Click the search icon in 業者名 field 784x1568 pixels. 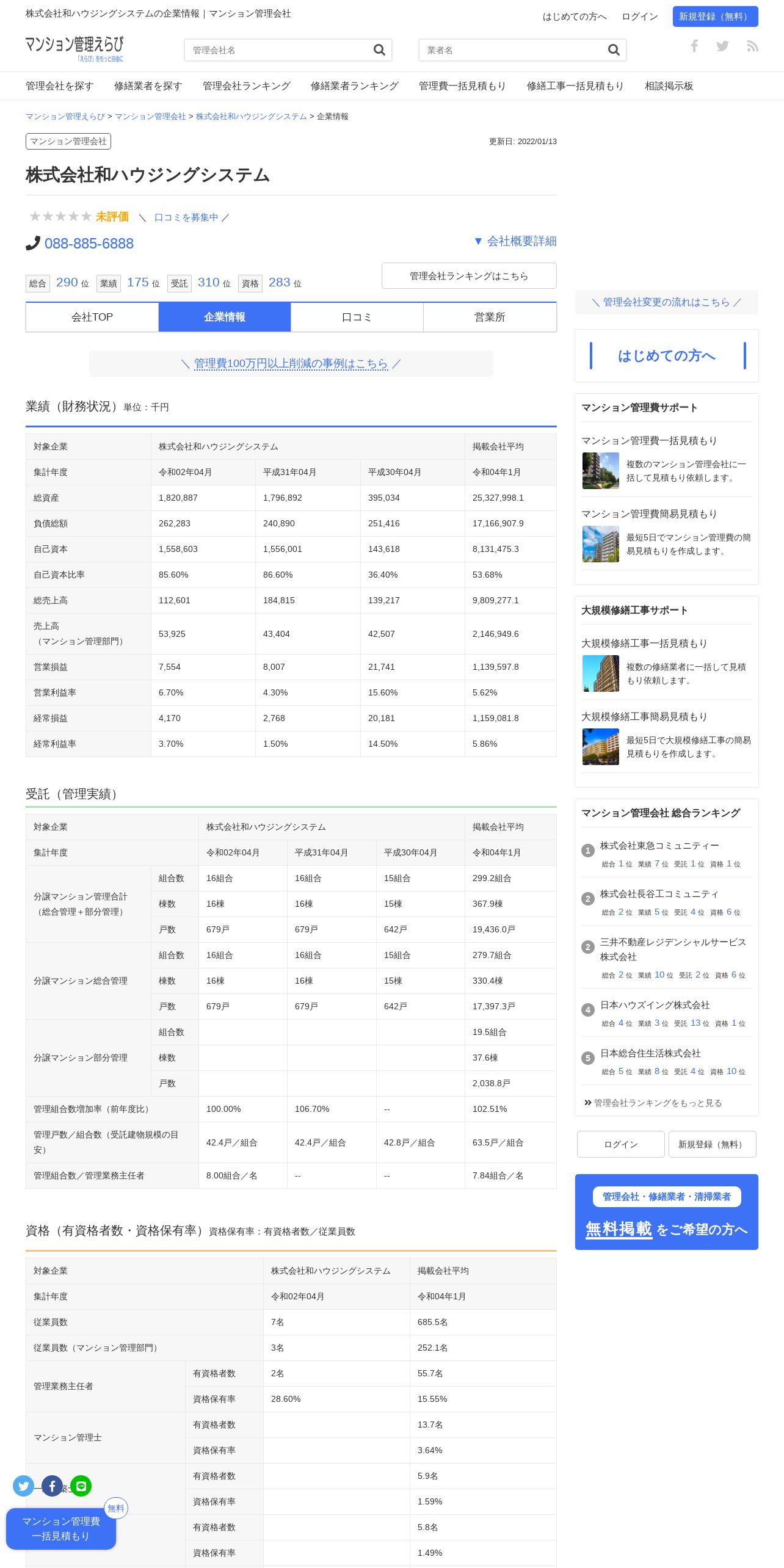614,50
